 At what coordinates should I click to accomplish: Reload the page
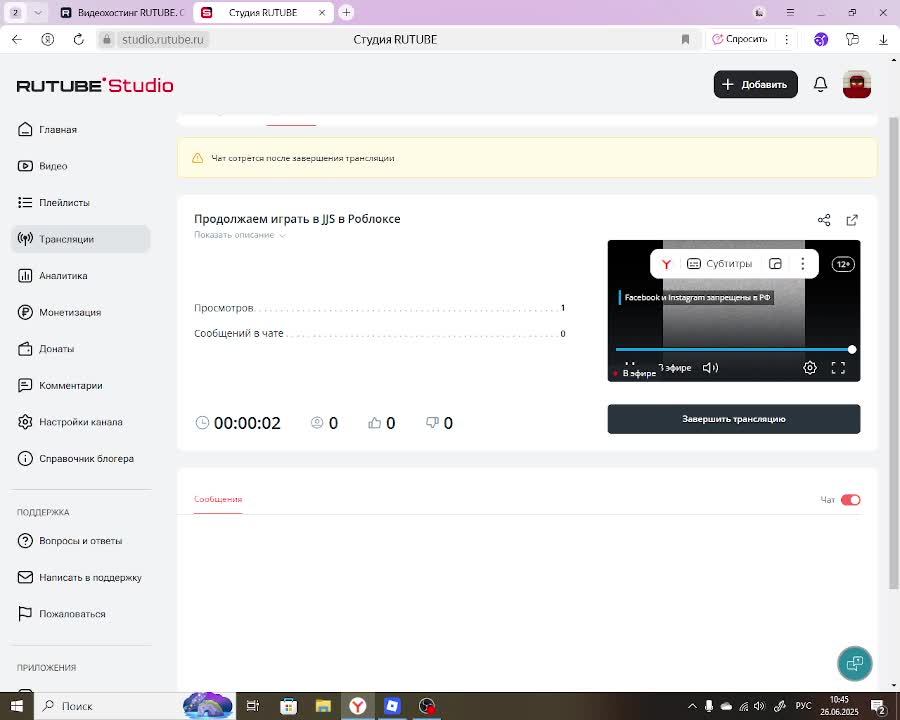pos(79,39)
